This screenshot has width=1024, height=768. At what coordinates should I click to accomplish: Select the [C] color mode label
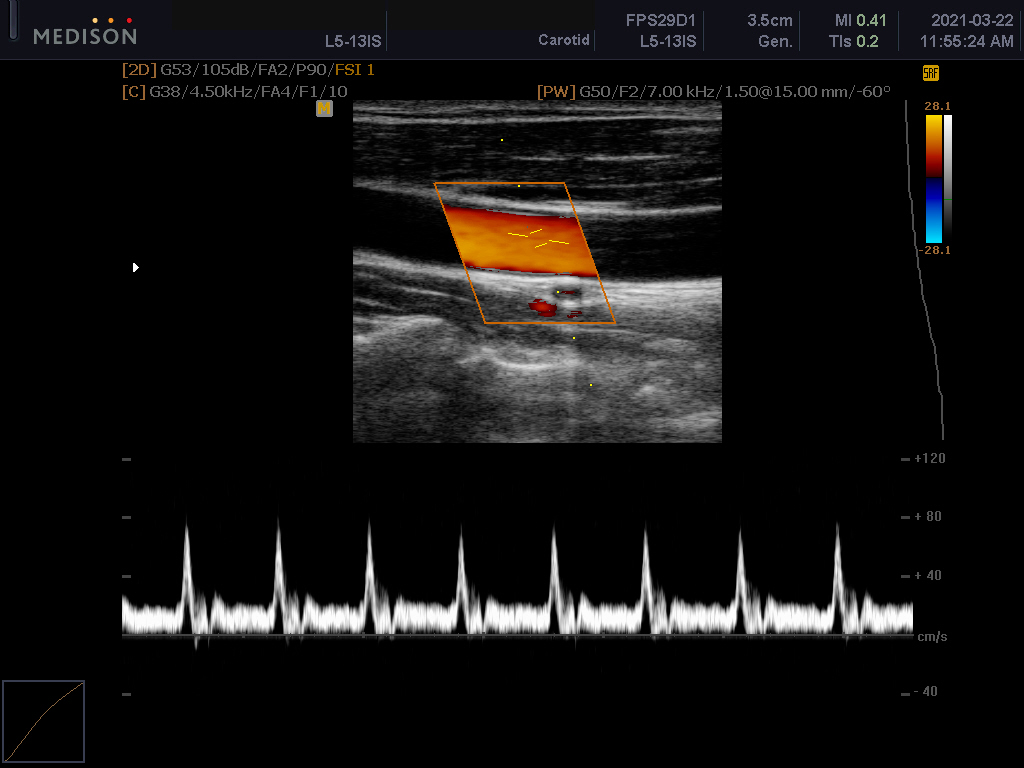click(132, 91)
